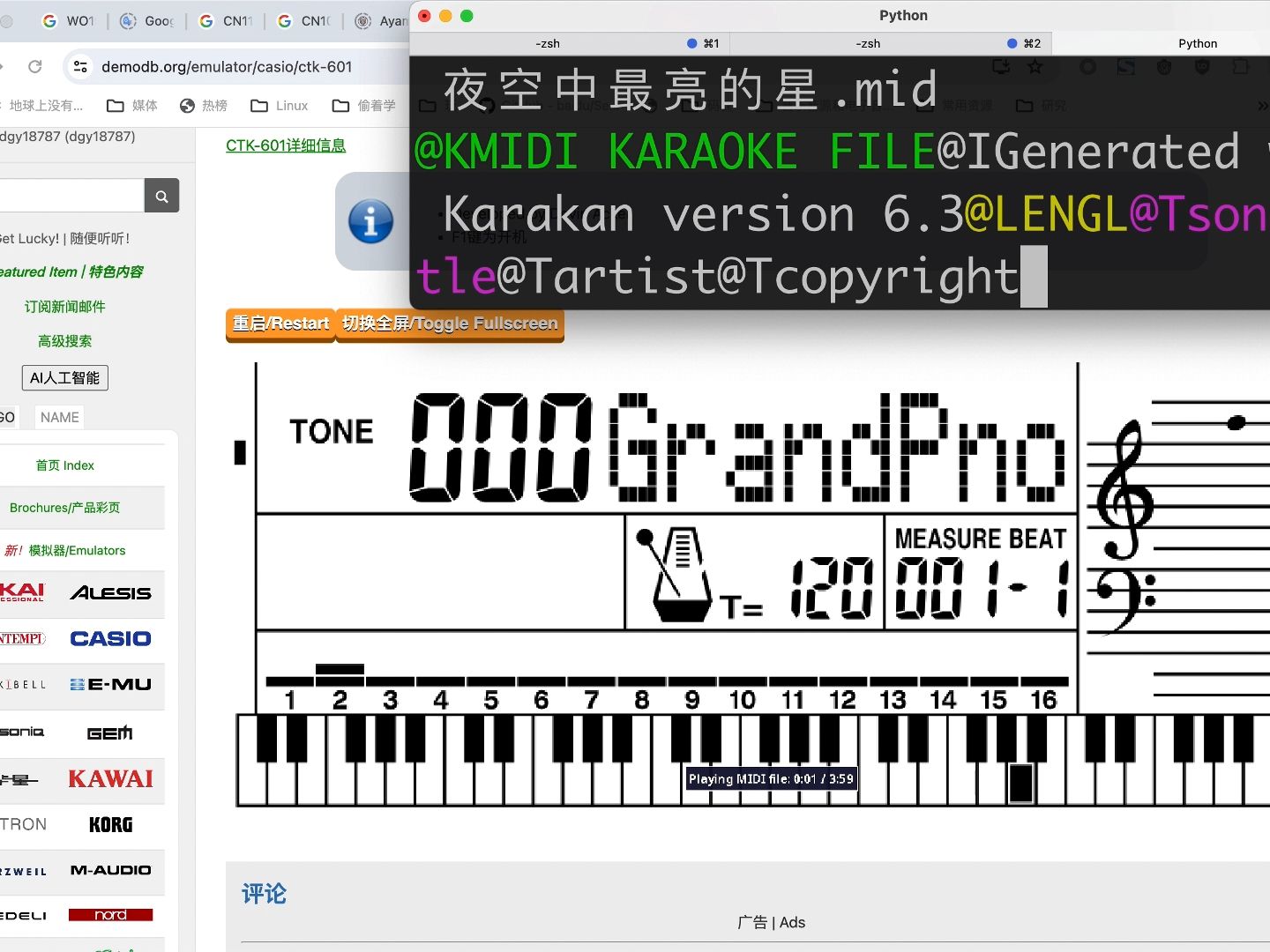Select the E-MU brand icon

[112, 684]
